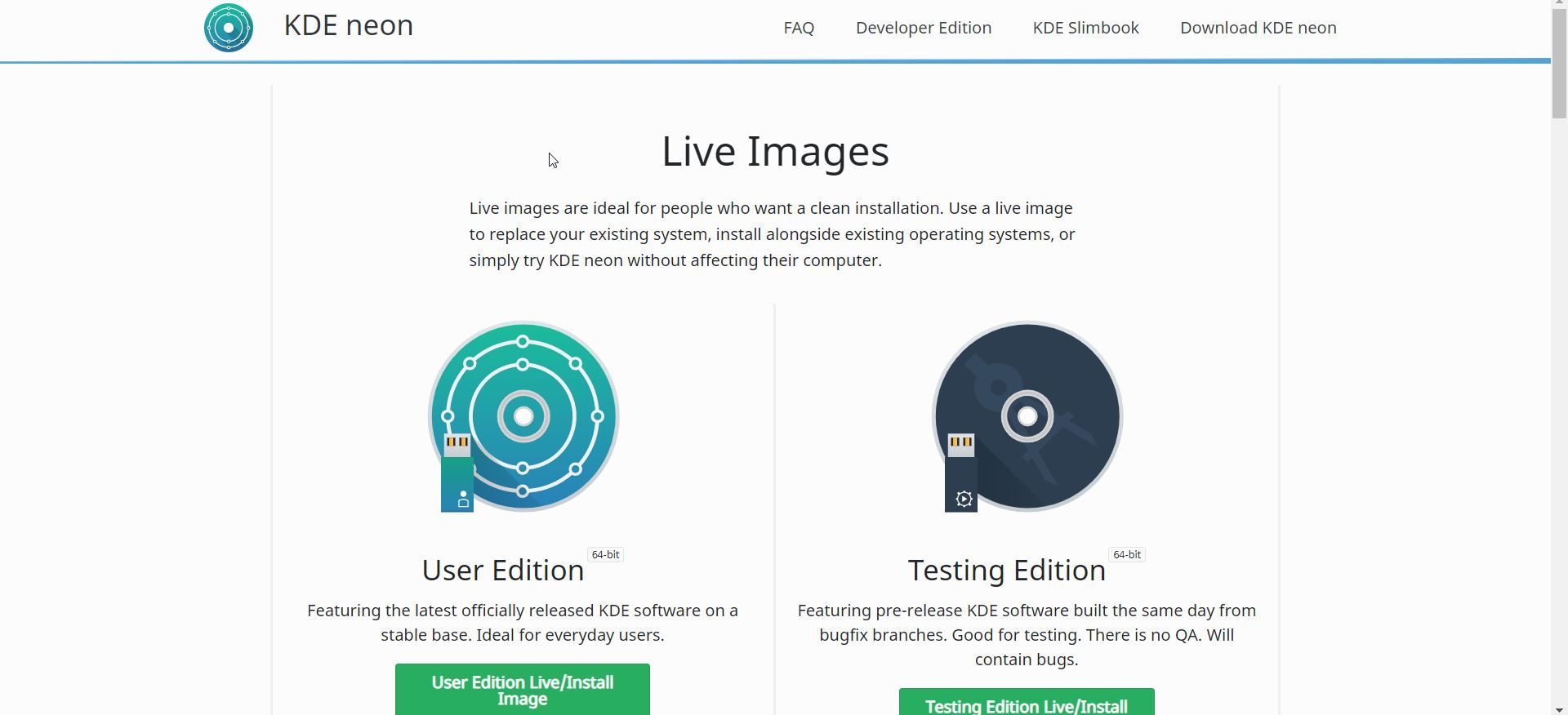Click the page's vertical scrollbar thumb
This screenshot has width=1568, height=715.
click(x=1560, y=65)
